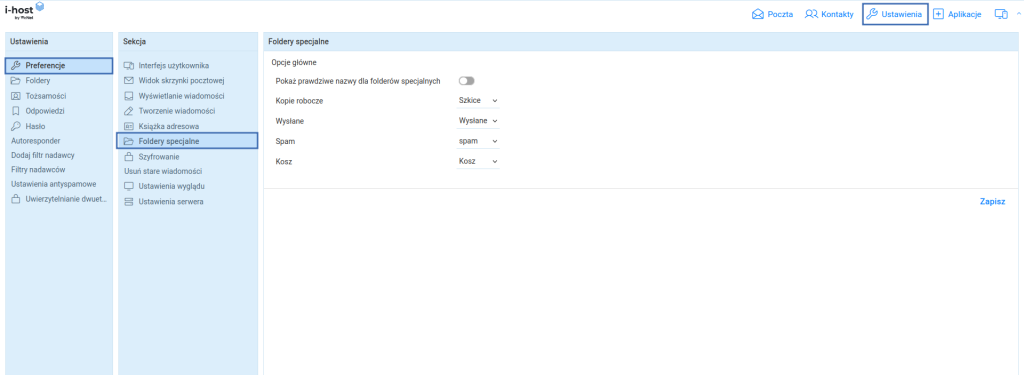Click the Hasło key icon
The height and width of the screenshot is (375, 1024).
click(16, 125)
